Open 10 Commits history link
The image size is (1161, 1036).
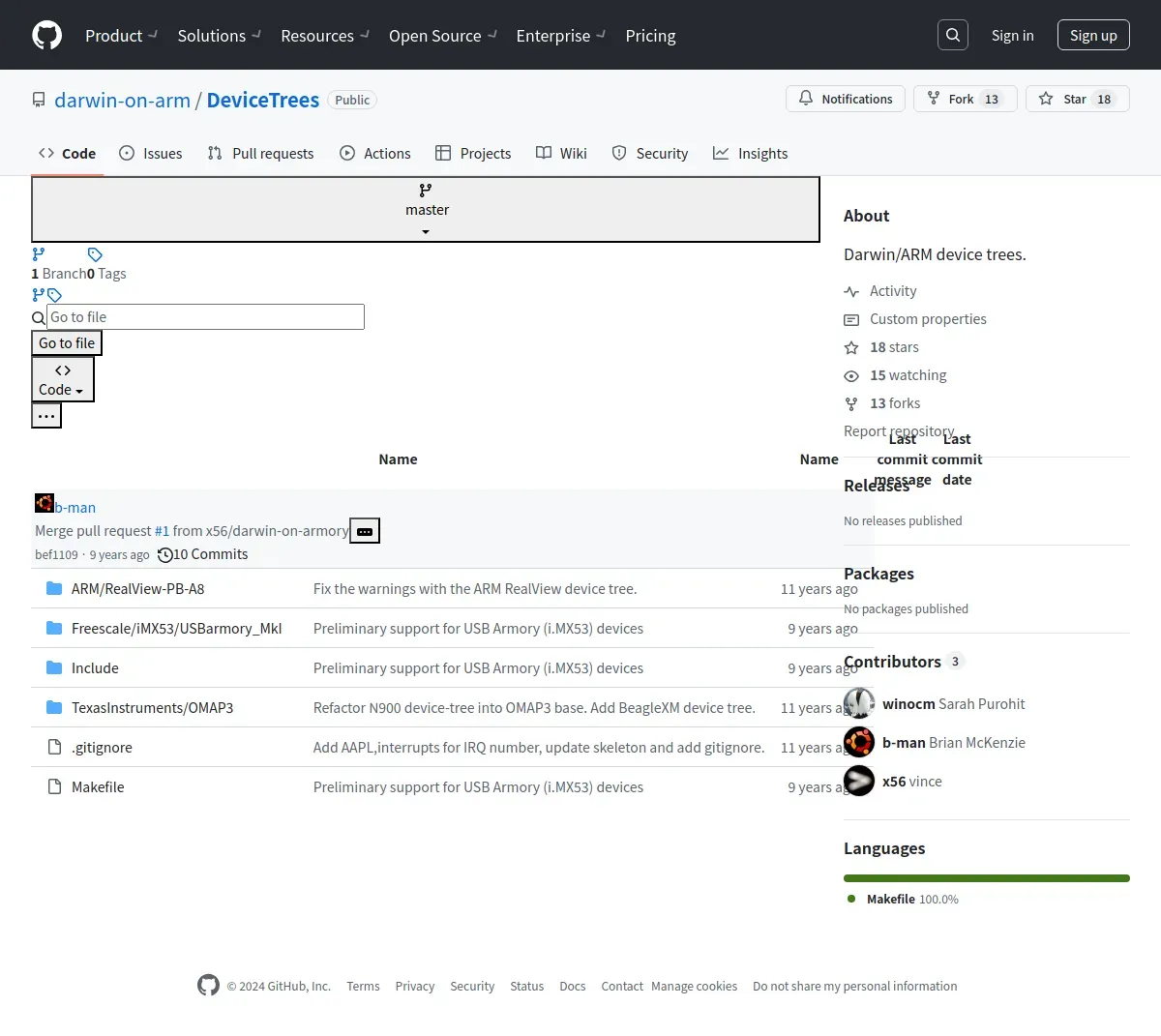point(203,554)
